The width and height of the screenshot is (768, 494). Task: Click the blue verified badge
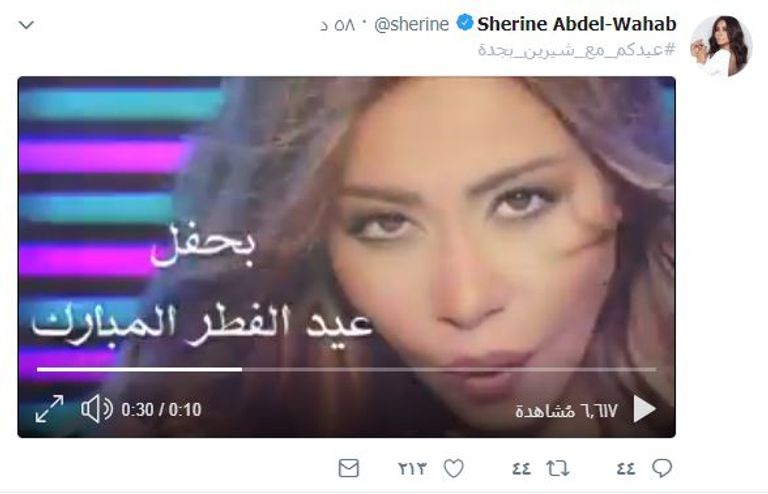464,23
